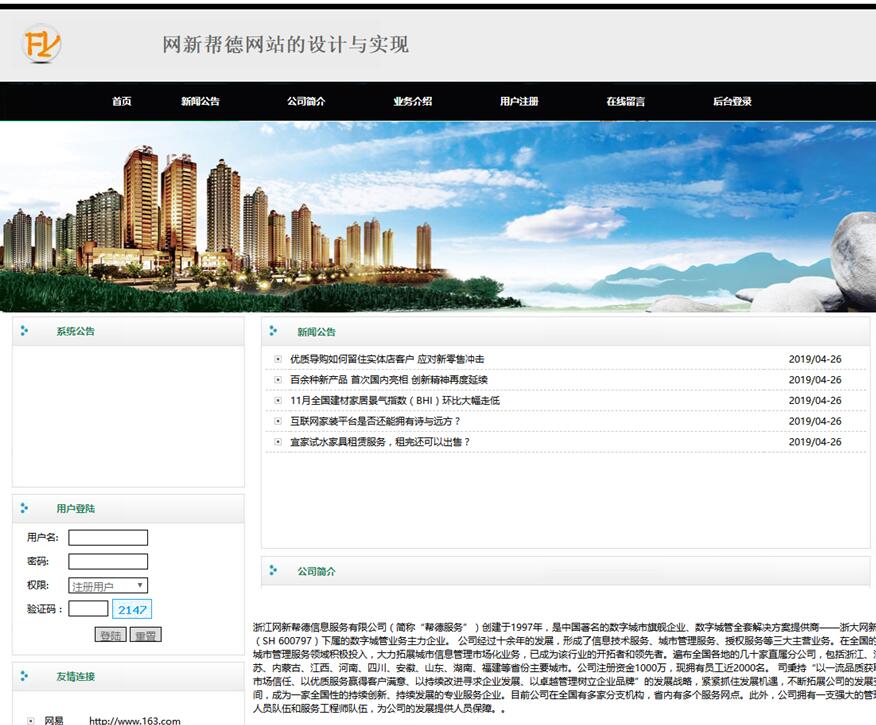Open news article 优质导购如何留住实体店客户
Image resolution: width=876 pixels, height=725 pixels.
(387, 359)
